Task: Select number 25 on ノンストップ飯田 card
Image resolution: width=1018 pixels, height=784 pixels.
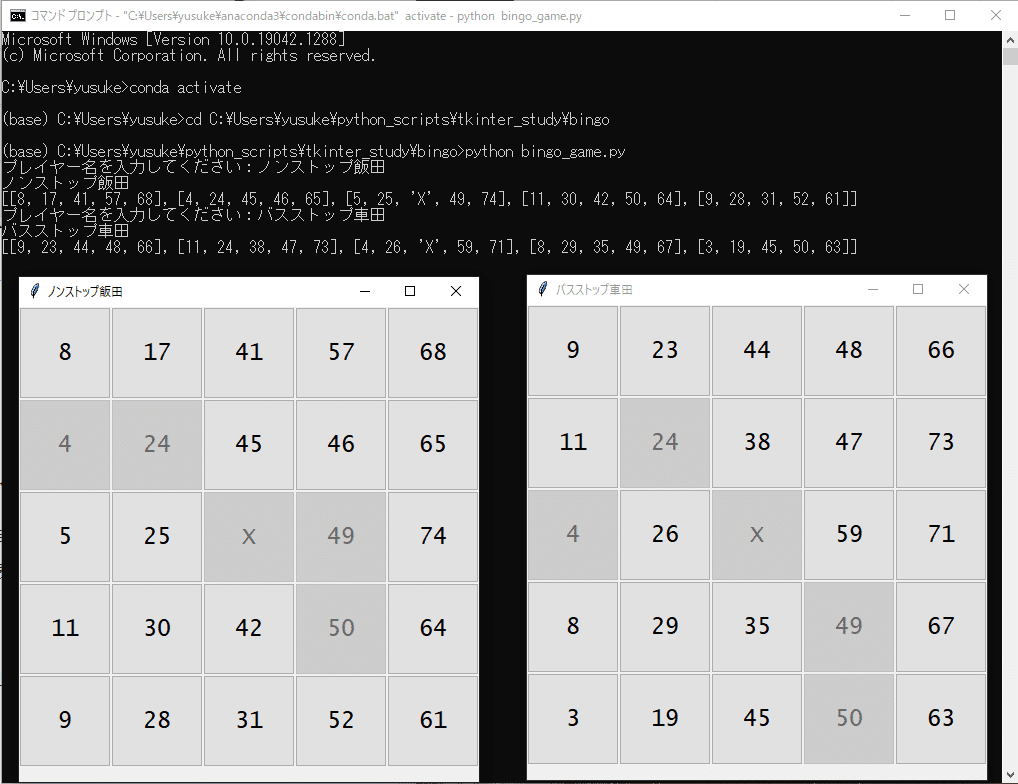Action: click(x=156, y=536)
